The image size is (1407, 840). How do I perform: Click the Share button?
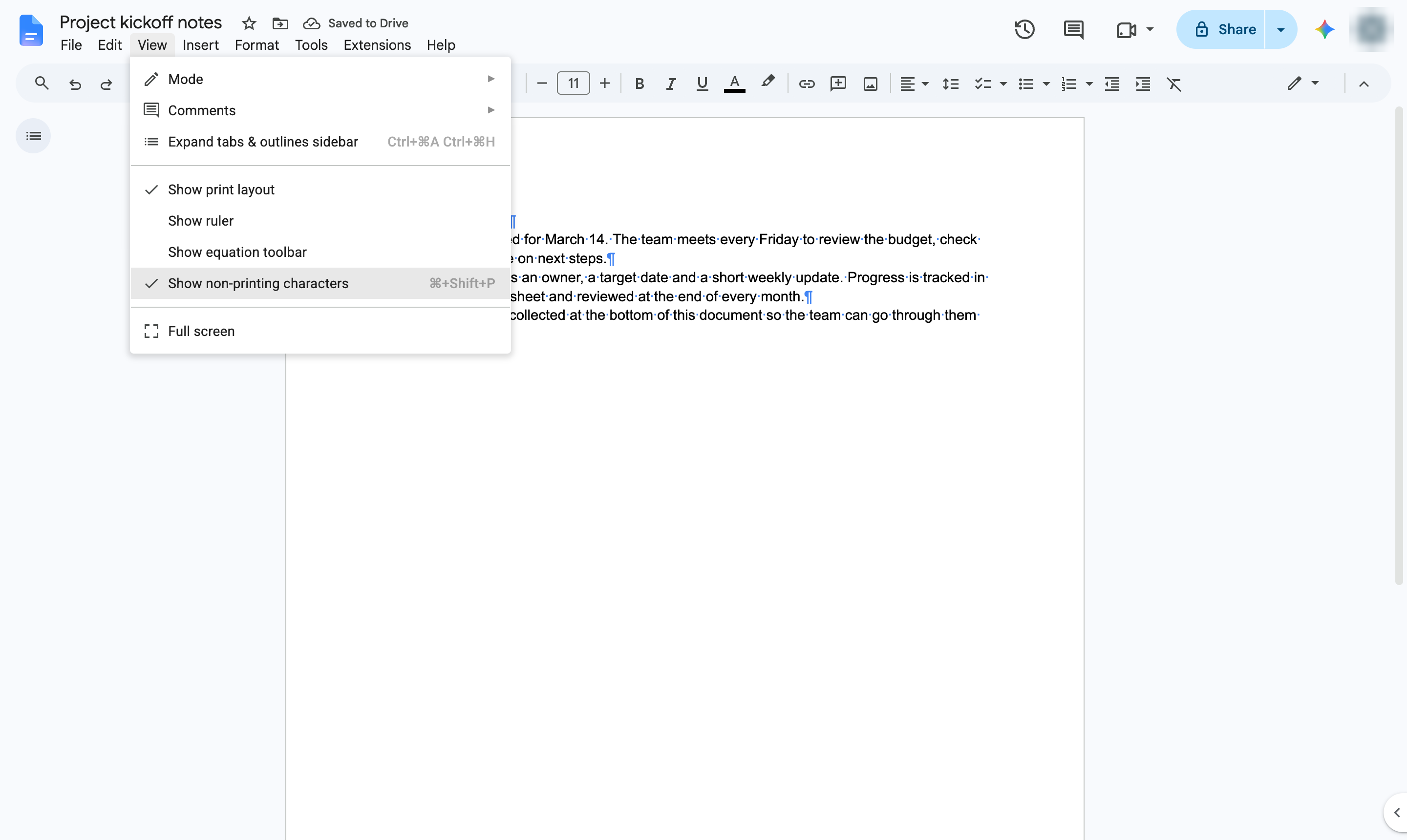[x=1220, y=29]
